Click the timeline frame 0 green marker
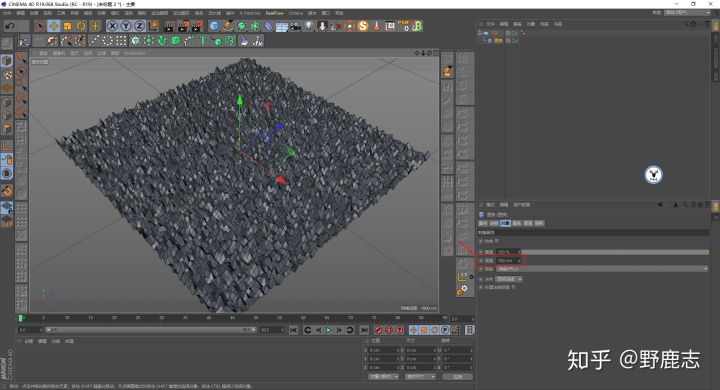Screen dimensions: 720x390 [x=20, y=318]
